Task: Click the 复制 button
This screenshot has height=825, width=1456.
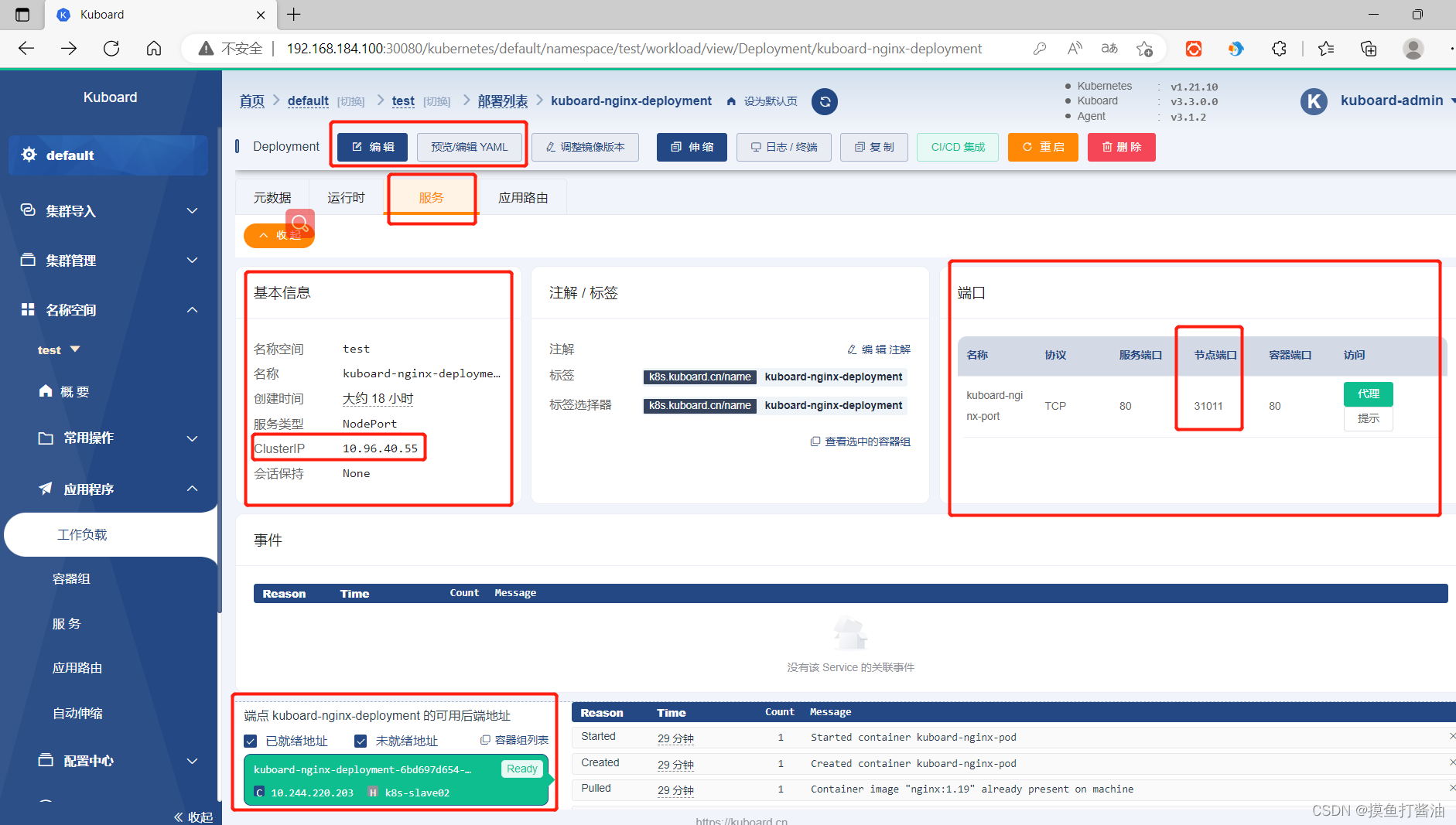Action: pyautogui.click(x=874, y=147)
